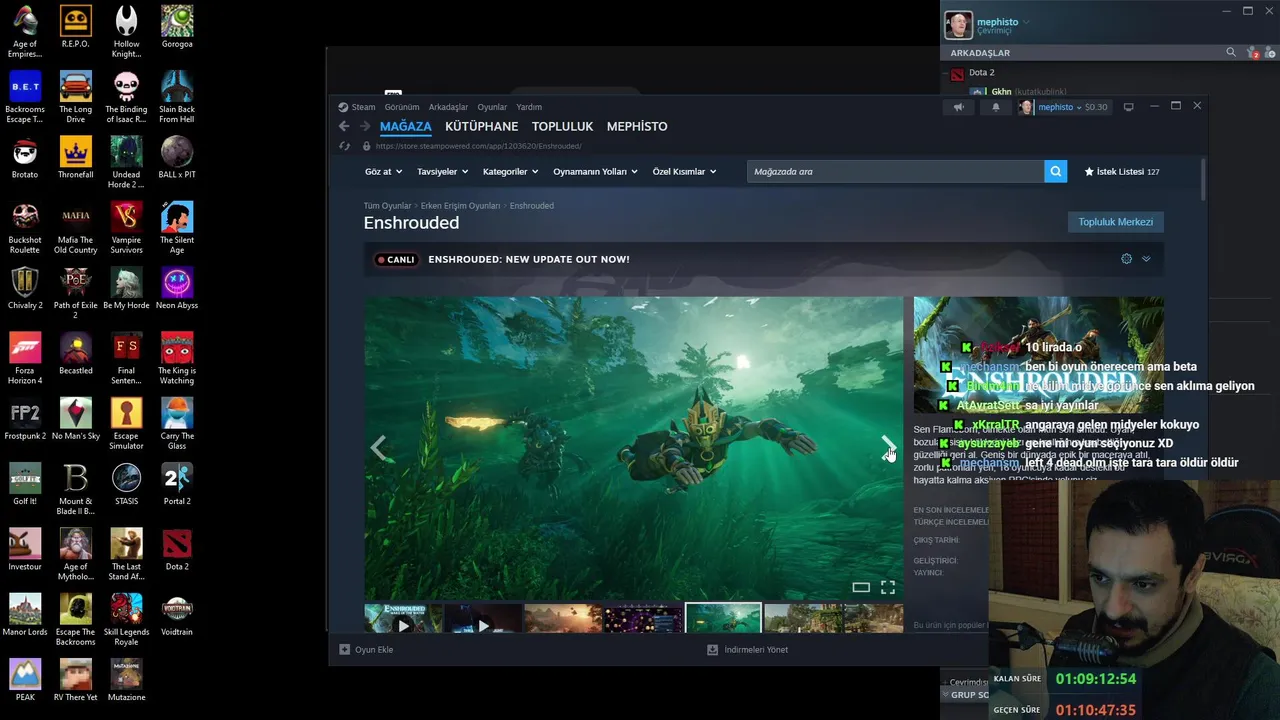Select Slain Back From Hell icon
Screen dimensions: 1280x720
click(x=177, y=97)
